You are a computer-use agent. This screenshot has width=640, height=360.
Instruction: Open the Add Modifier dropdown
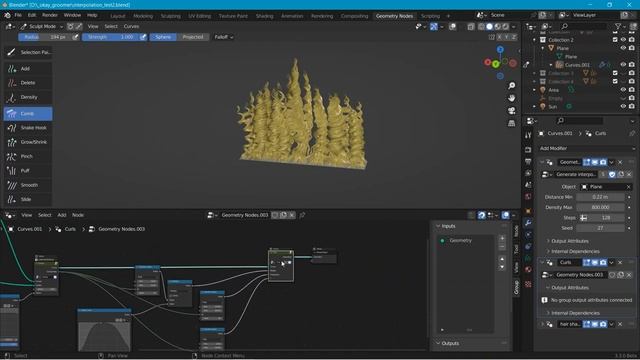[x=587, y=149]
